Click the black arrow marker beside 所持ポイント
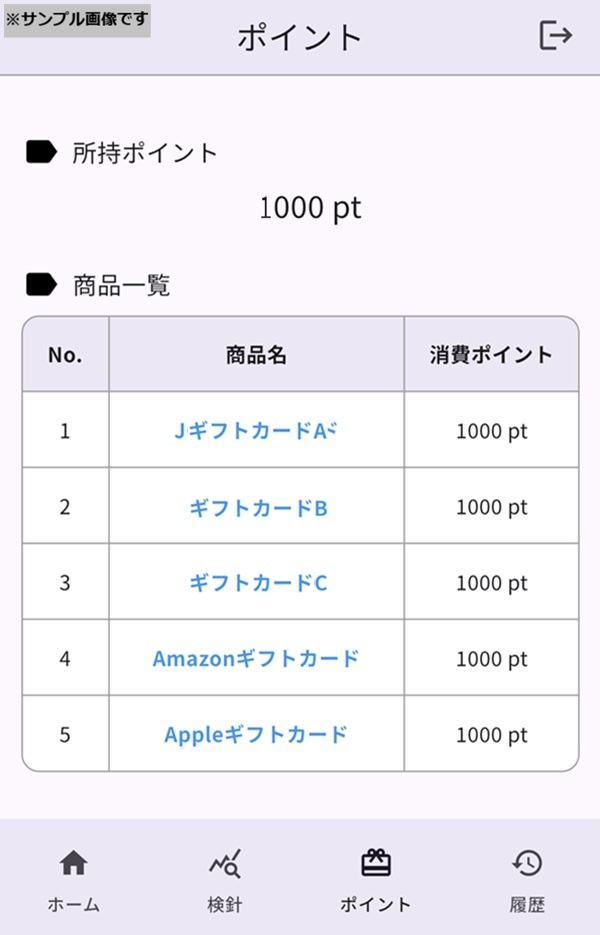This screenshot has width=600, height=935. [39, 152]
